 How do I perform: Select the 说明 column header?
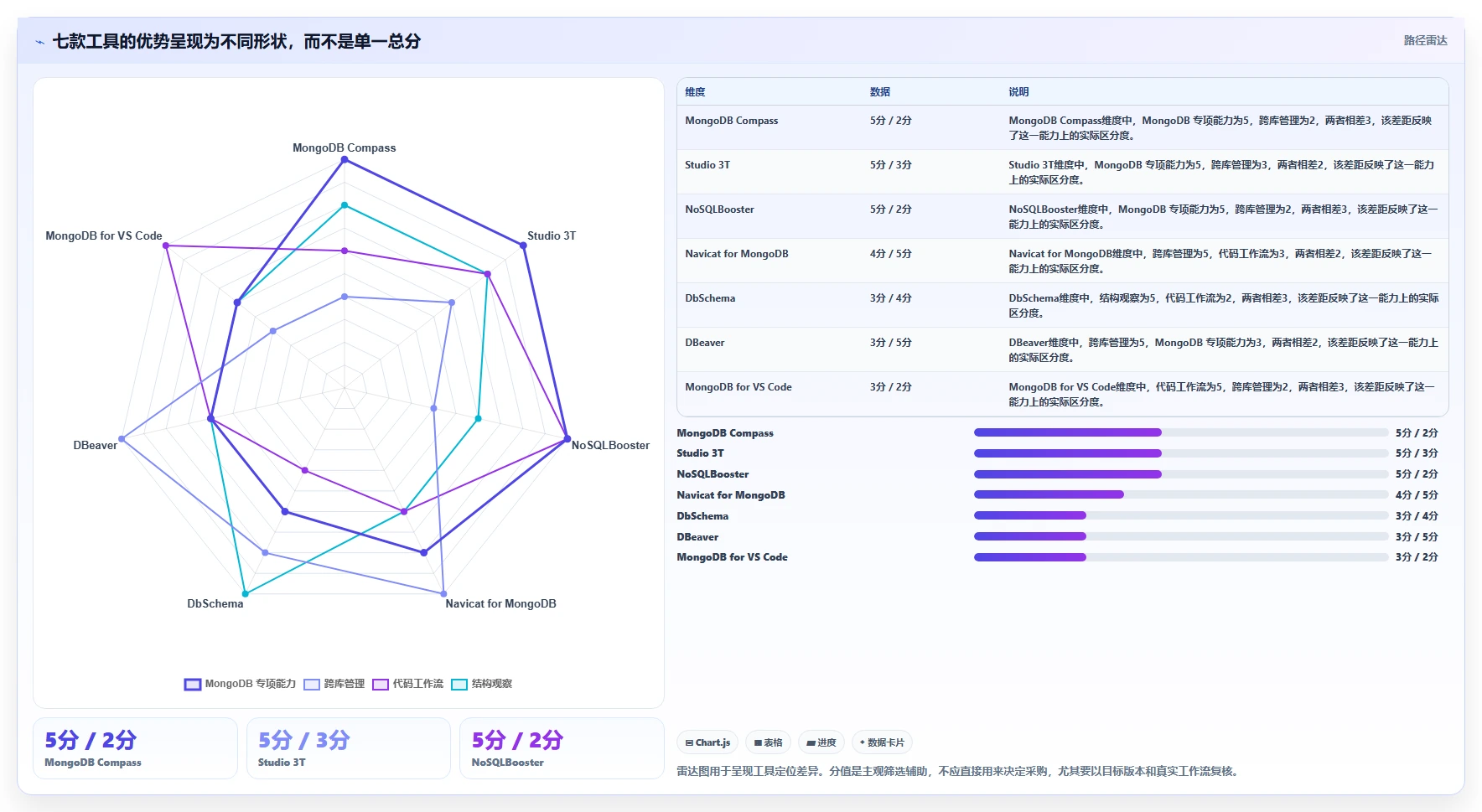pyautogui.click(x=1018, y=92)
